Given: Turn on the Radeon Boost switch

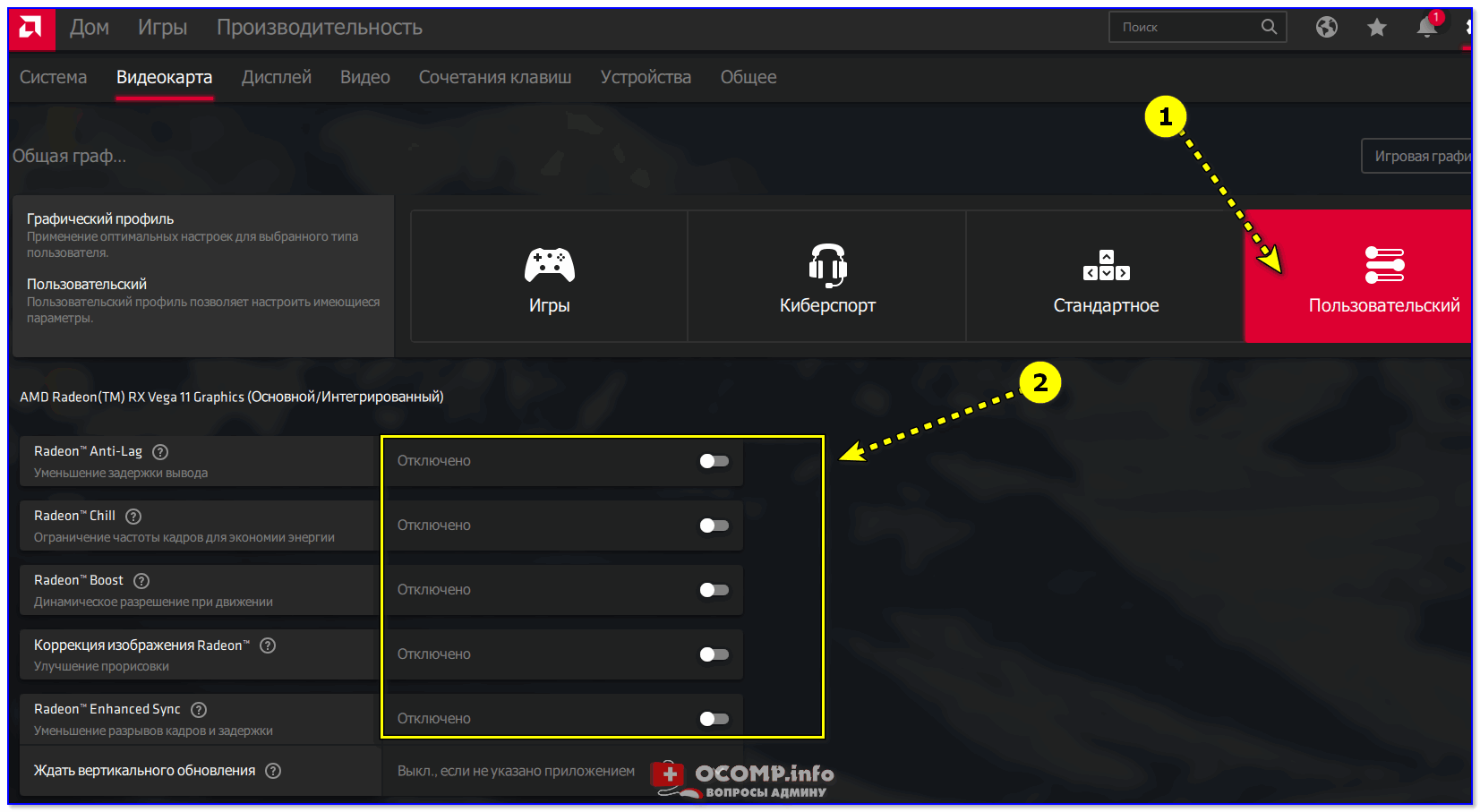Looking at the screenshot, I should [x=714, y=590].
